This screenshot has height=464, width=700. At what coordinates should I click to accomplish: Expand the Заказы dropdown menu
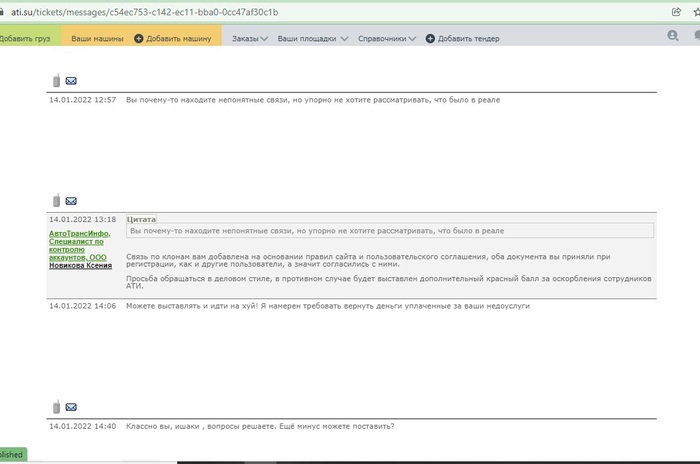click(250, 38)
